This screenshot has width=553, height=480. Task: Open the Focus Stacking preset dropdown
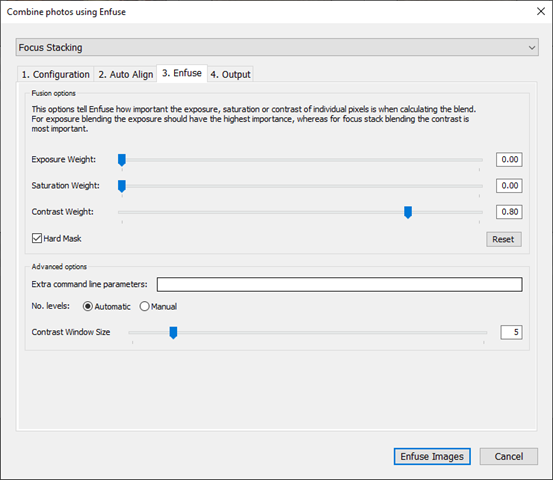[x=277, y=47]
